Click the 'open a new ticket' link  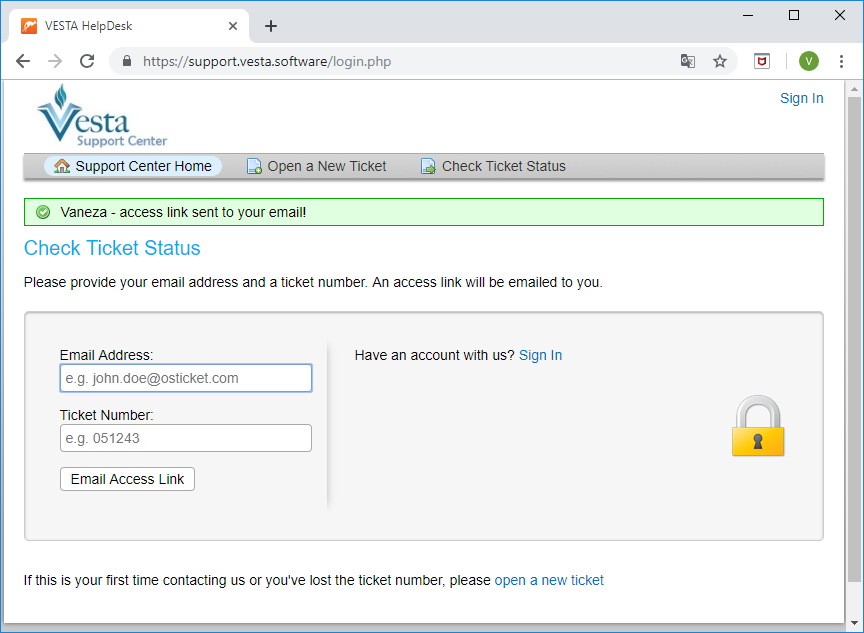click(x=549, y=580)
